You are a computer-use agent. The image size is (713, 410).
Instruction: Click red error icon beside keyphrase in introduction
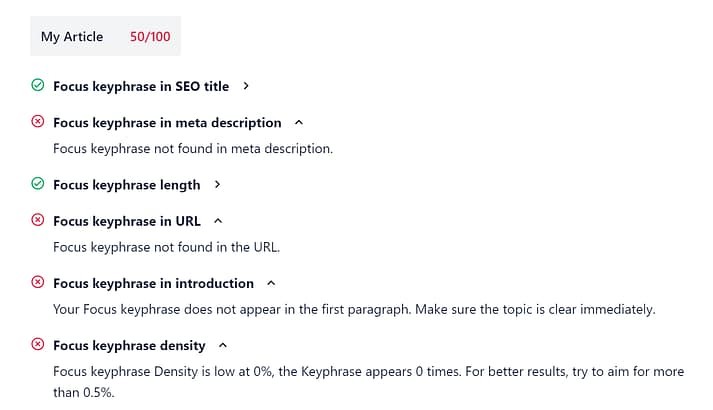pyautogui.click(x=38, y=283)
